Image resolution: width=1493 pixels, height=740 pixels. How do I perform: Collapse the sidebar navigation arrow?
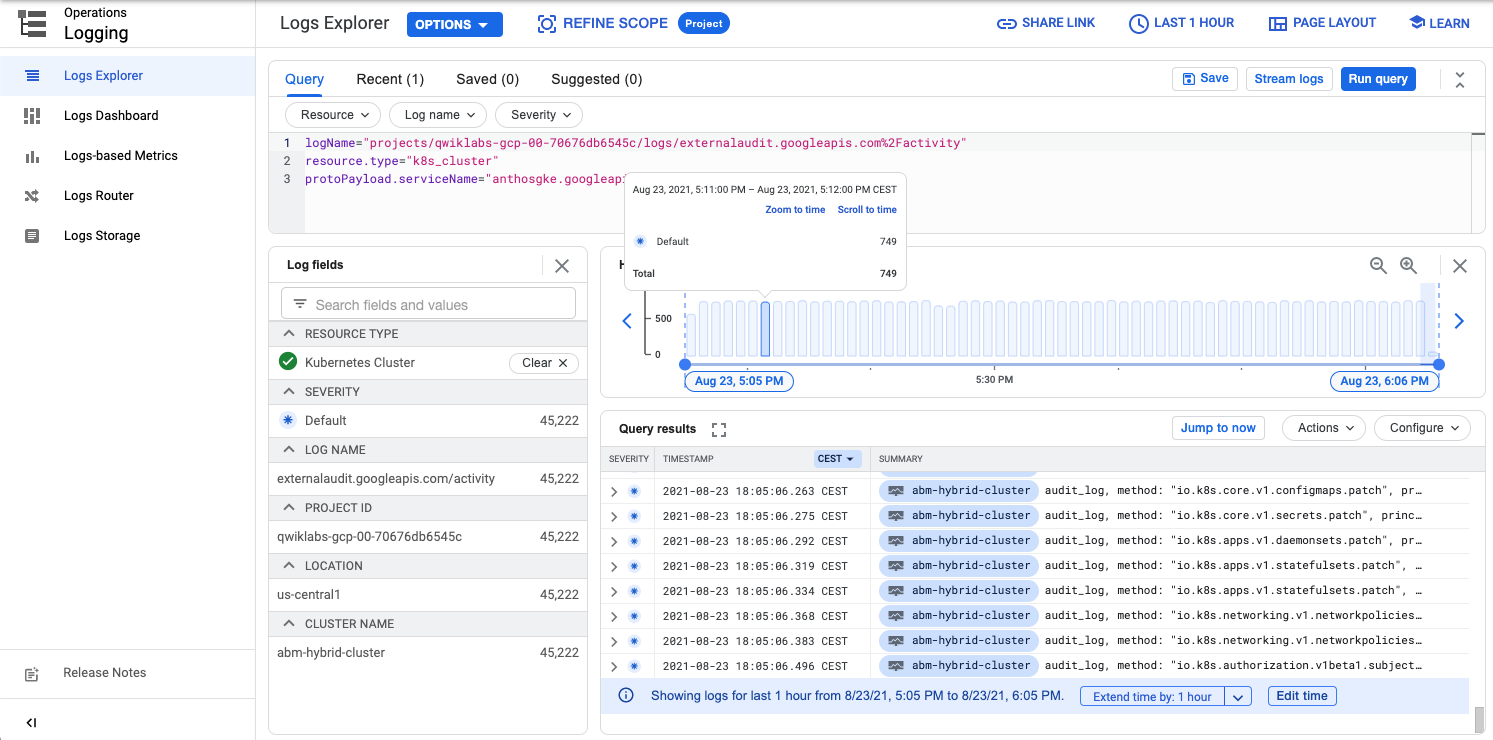tap(32, 722)
